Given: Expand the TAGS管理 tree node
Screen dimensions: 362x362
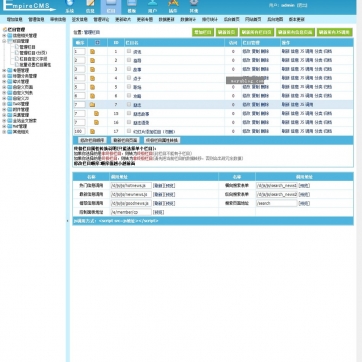Looking at the screenshot, I should point(4,104).
